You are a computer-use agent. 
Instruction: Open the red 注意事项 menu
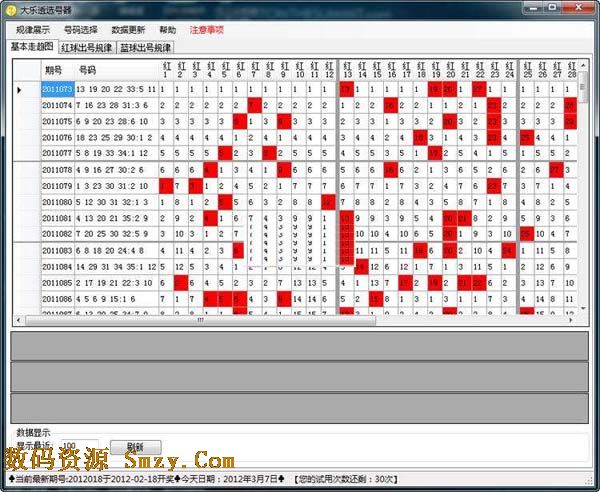[207, 29]
